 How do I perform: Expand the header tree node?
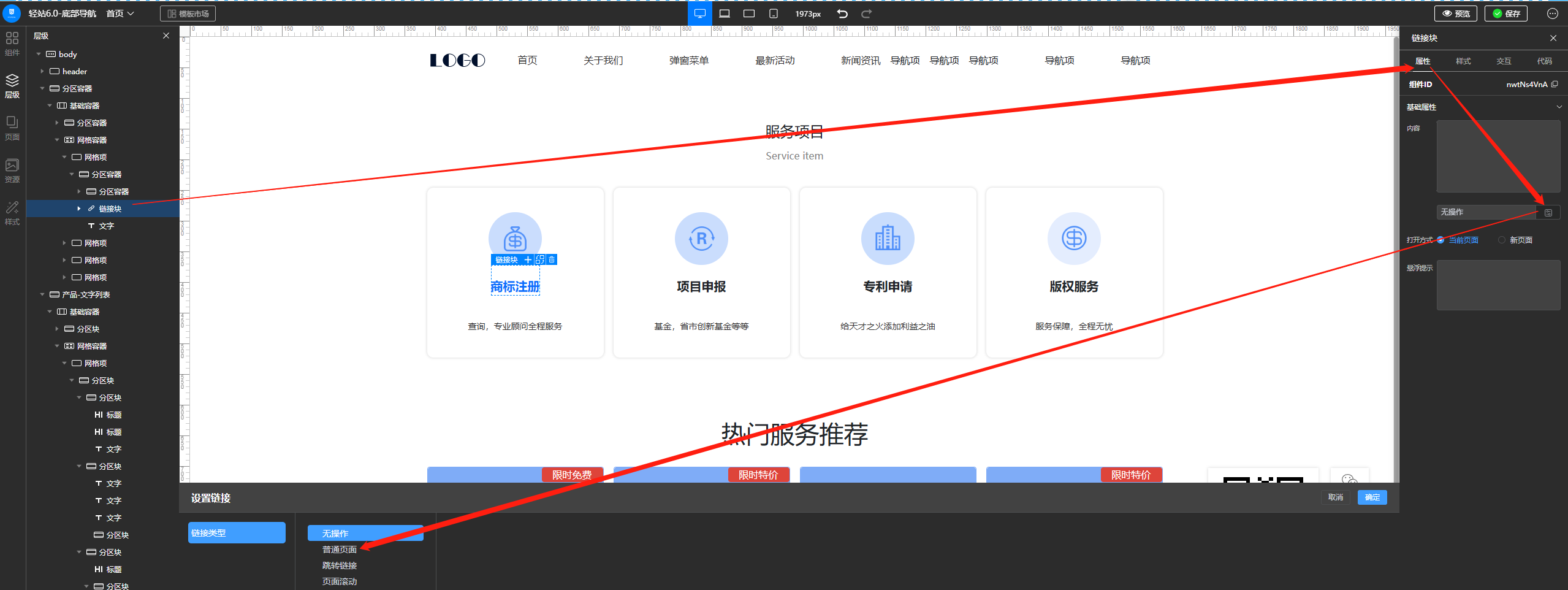[42, 71]
